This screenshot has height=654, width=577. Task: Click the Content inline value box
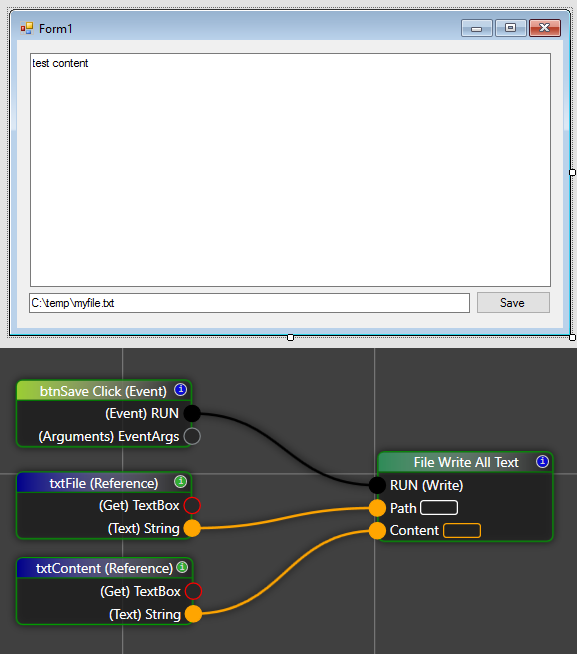click(462, 531)
